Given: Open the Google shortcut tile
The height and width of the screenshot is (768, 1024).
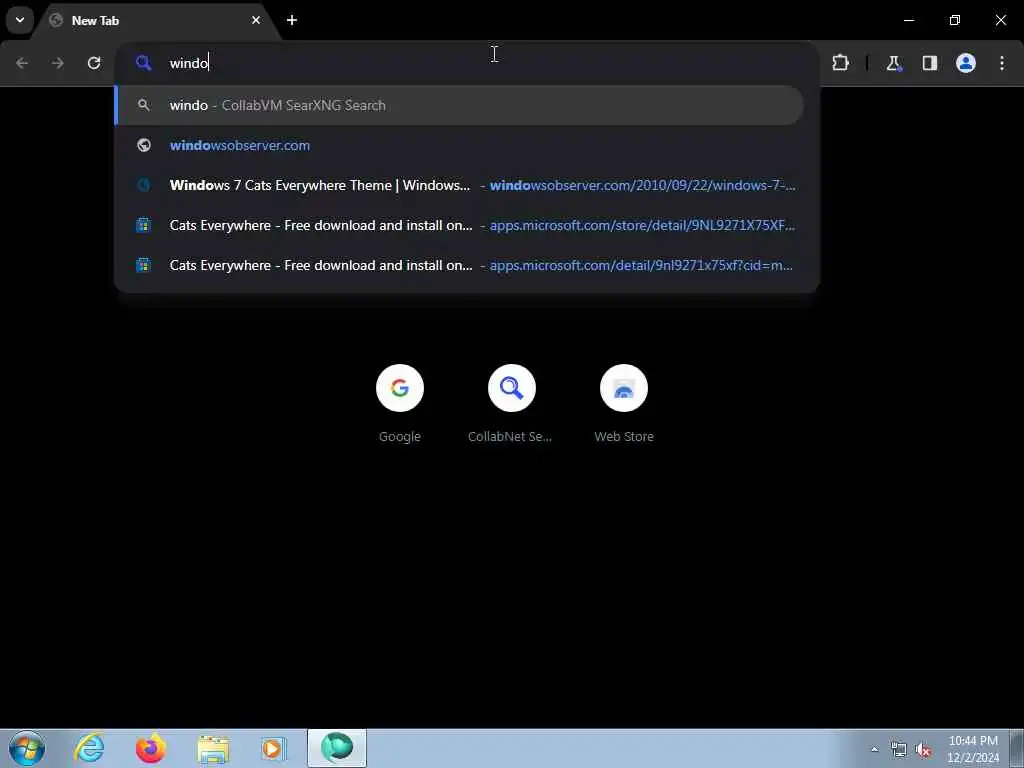Looking at the screenshot, I should [x=400, y=405].
